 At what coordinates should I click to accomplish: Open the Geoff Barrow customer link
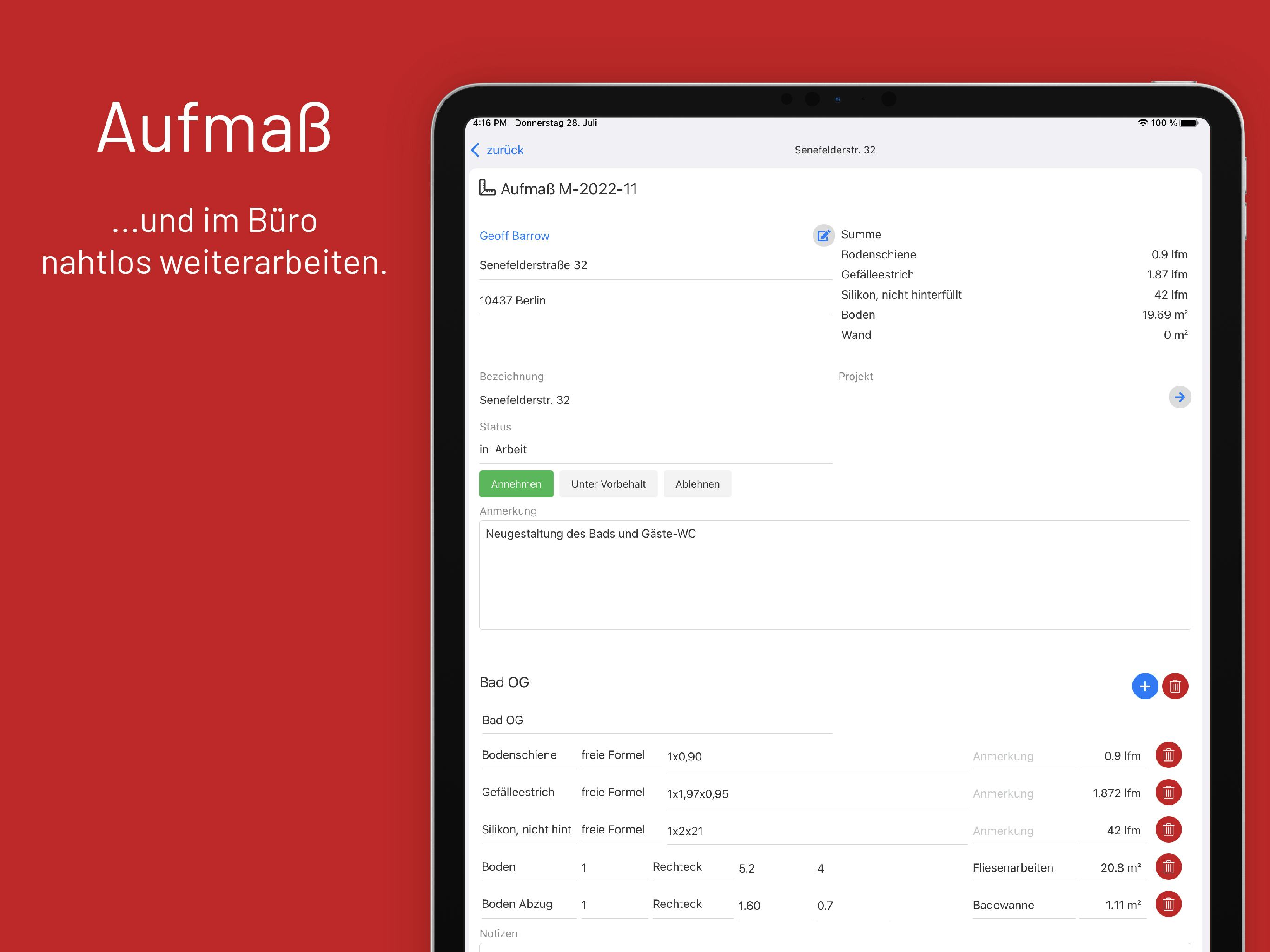514,236
